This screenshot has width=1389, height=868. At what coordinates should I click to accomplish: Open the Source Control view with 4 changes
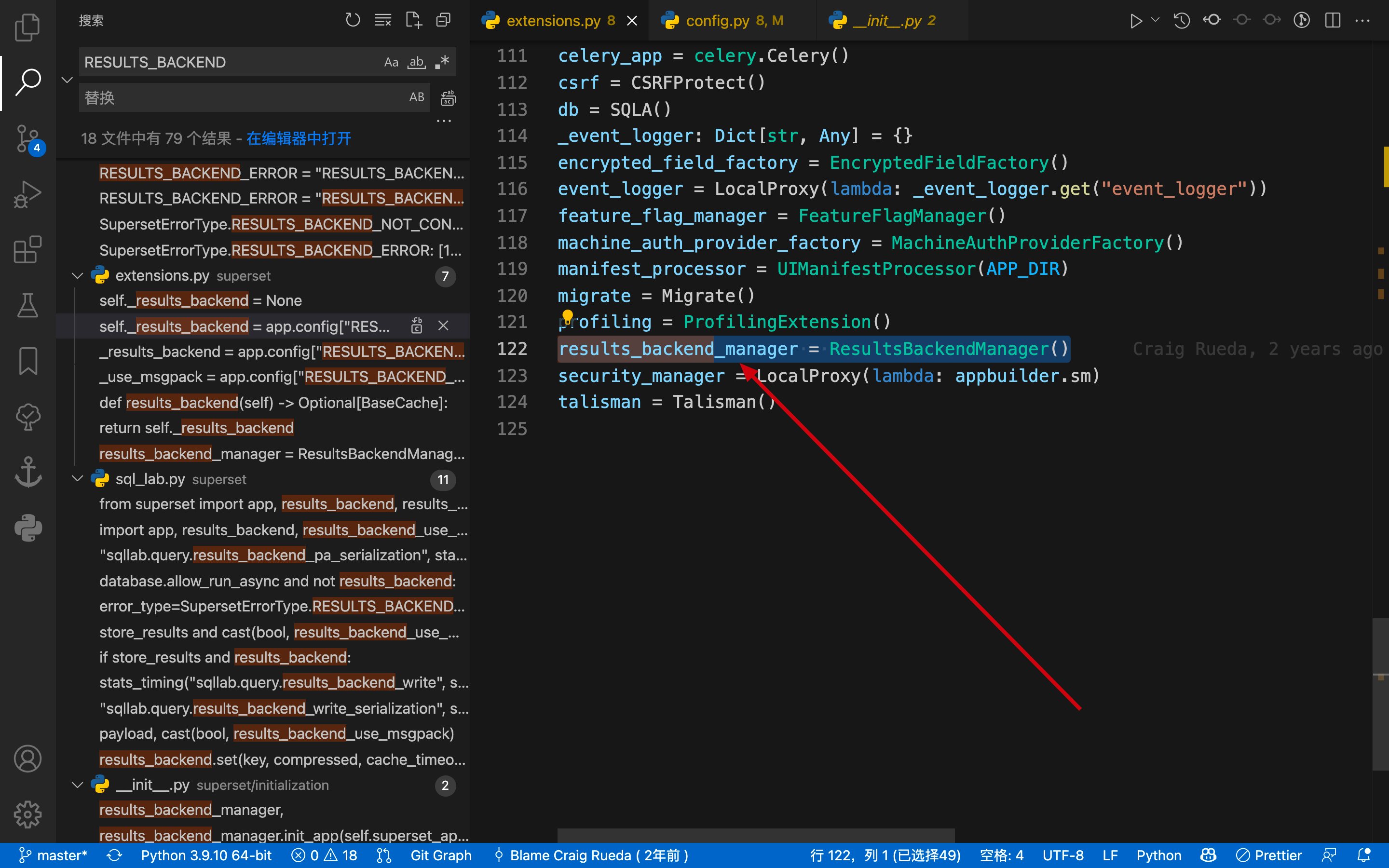27,138
